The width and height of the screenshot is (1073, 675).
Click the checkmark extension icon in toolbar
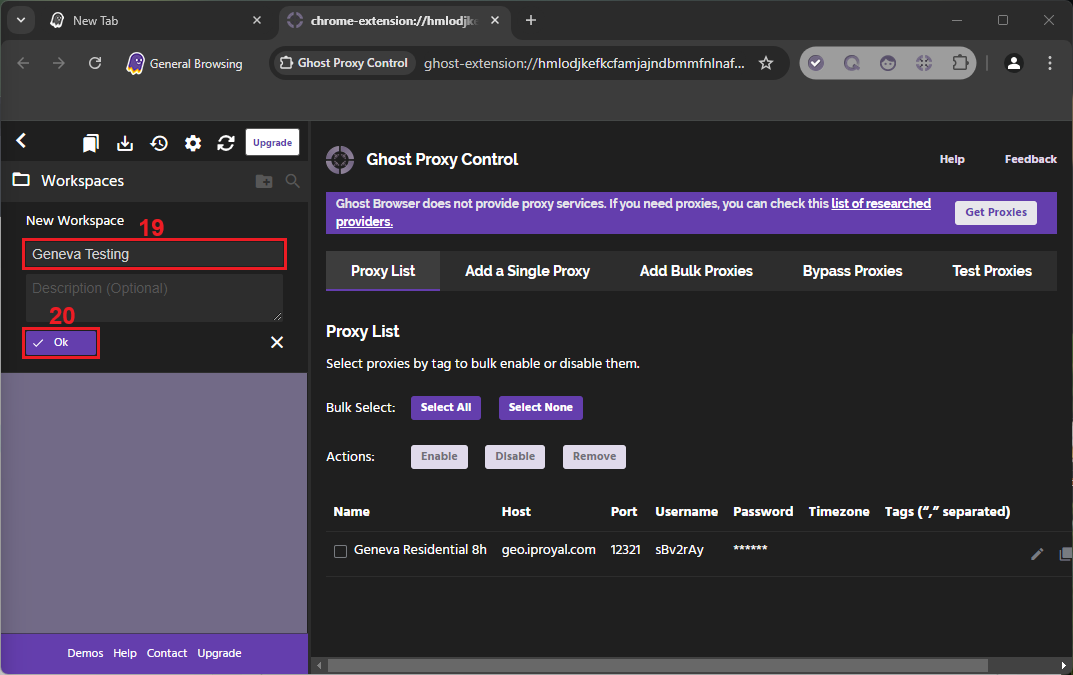[x=815, y=63]
